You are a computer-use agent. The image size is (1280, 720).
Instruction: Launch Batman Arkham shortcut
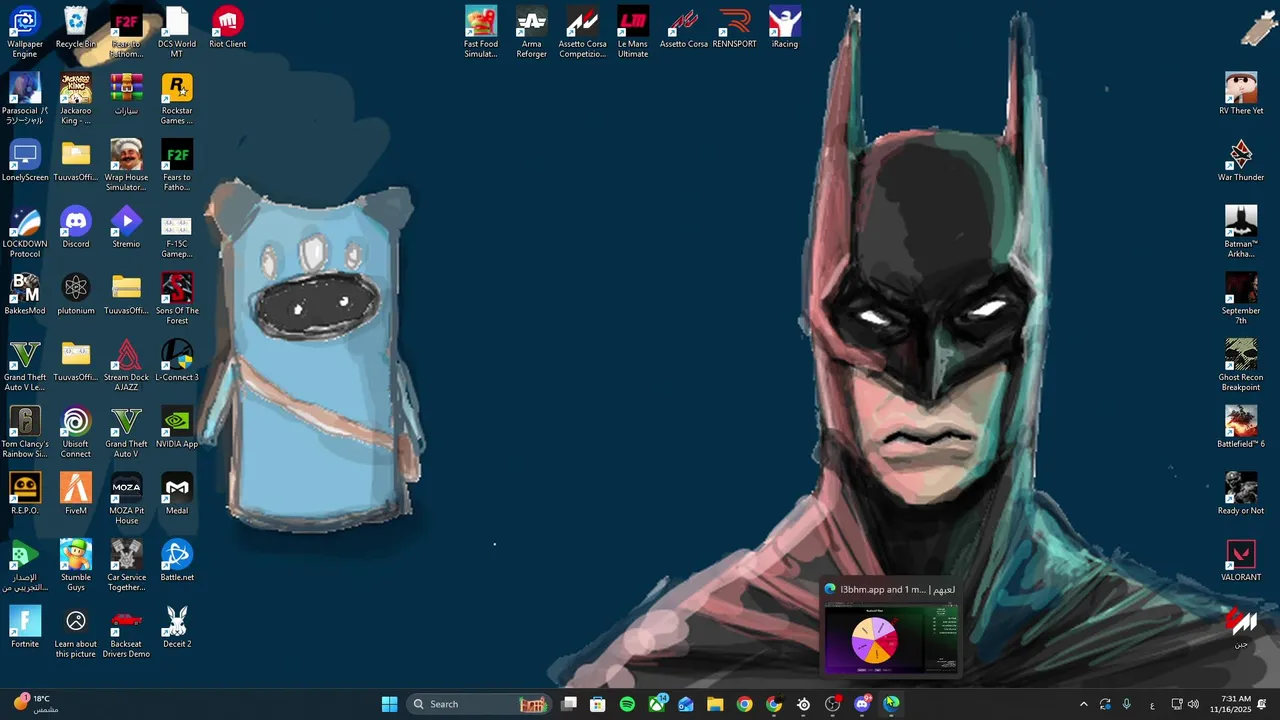(x=1241, y=233)
